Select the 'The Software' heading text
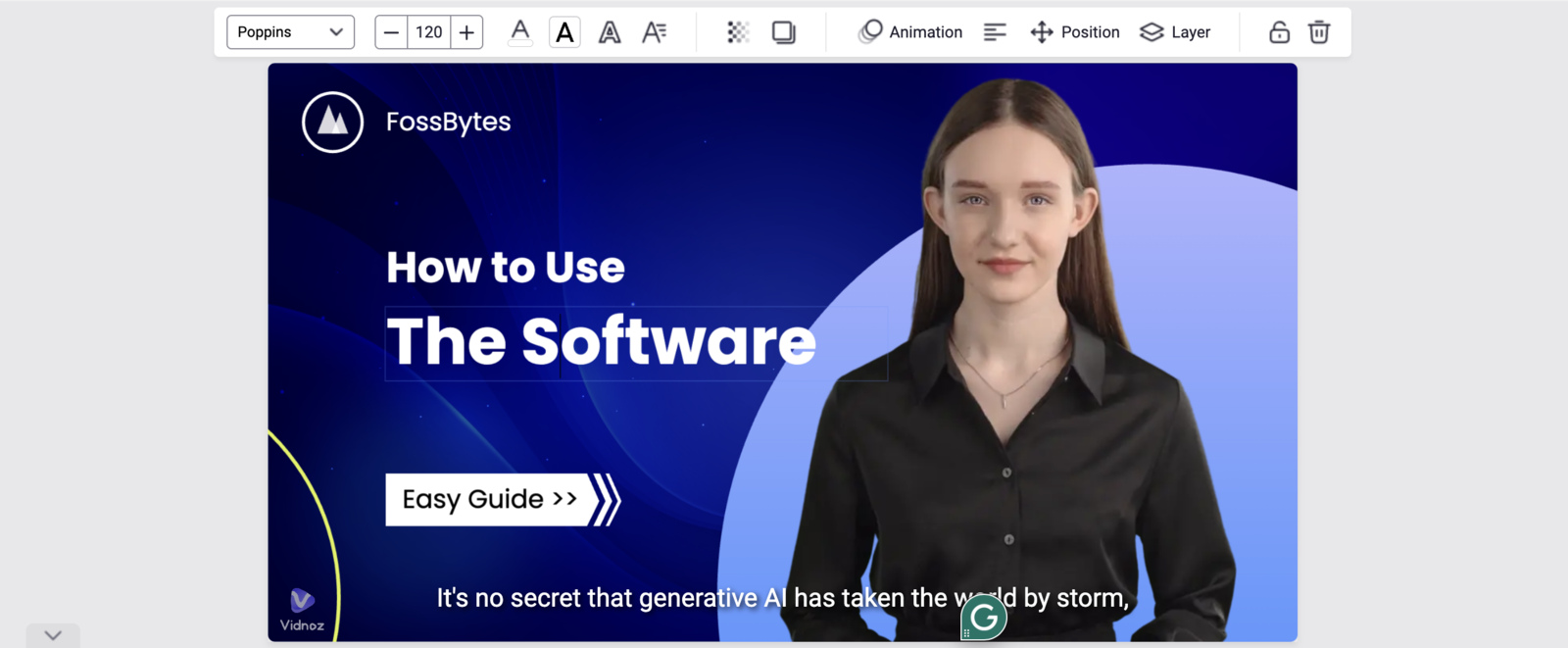1568x648 pixels. pyautogui.click(x=601, y=342)
